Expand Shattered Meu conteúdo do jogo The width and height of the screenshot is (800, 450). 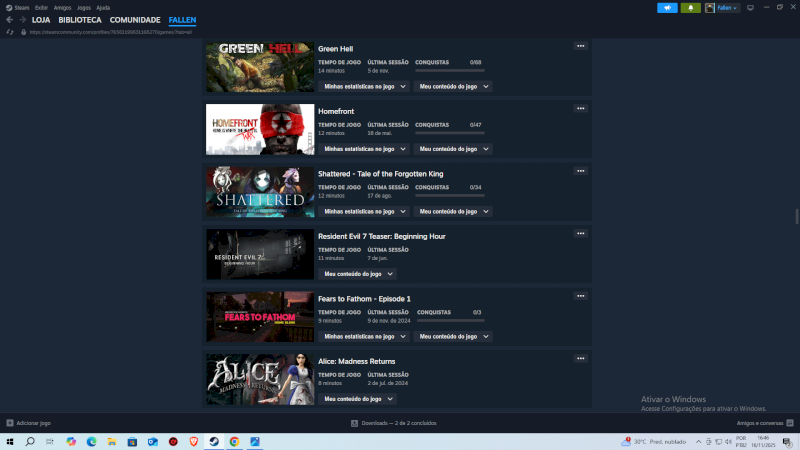point(453,212)
